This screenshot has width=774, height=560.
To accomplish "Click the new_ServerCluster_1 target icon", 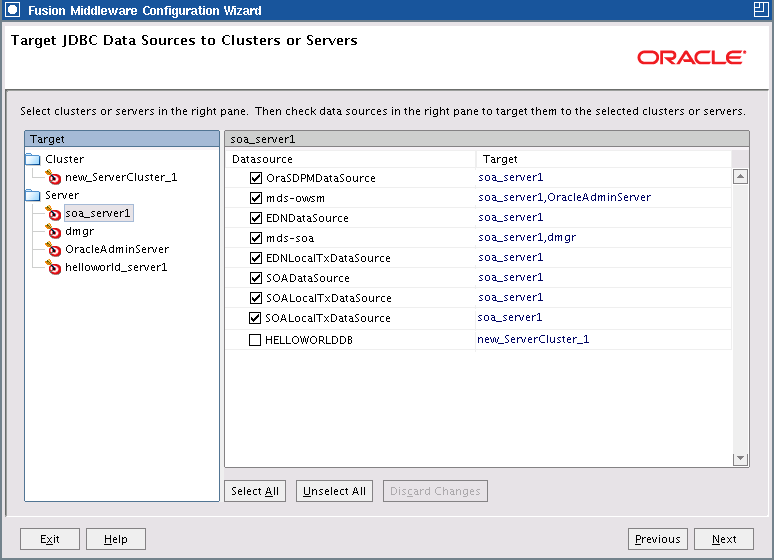I will point(53,177).
